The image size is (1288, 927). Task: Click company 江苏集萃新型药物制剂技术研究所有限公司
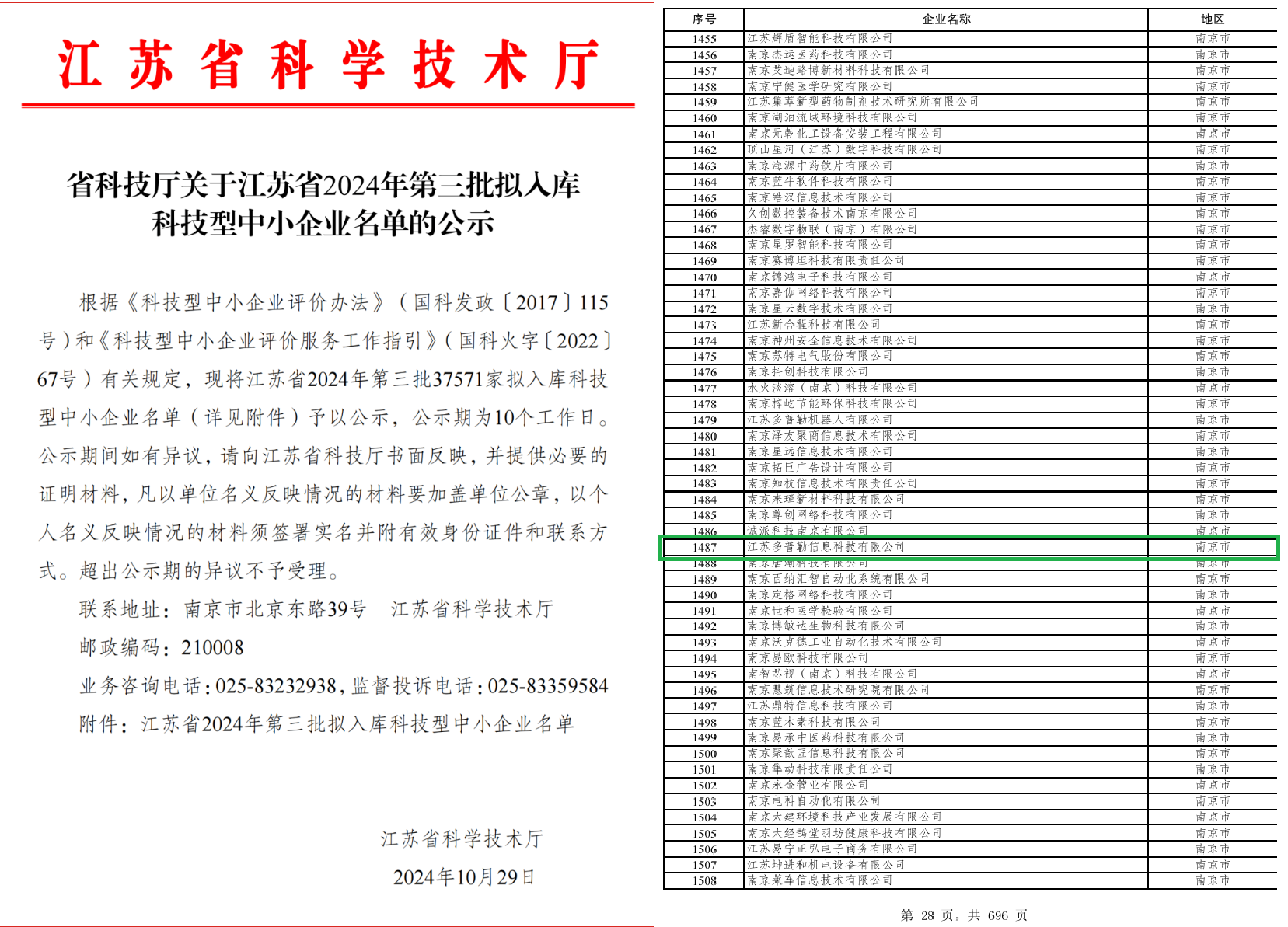(x=863, y=102)
